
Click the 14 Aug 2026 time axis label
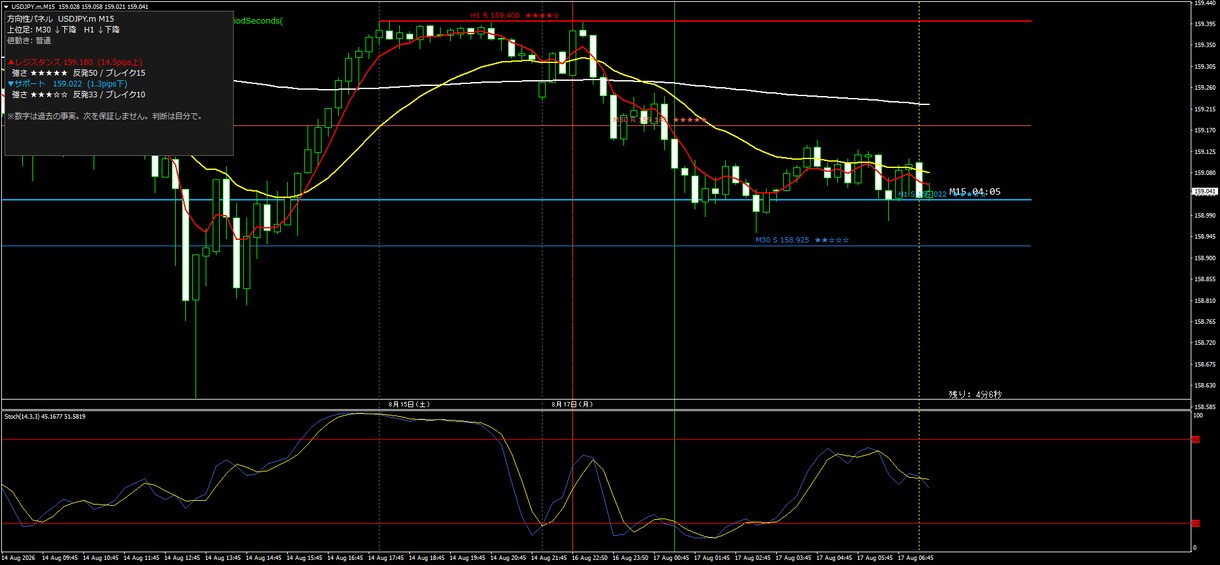tap(19, 557)
